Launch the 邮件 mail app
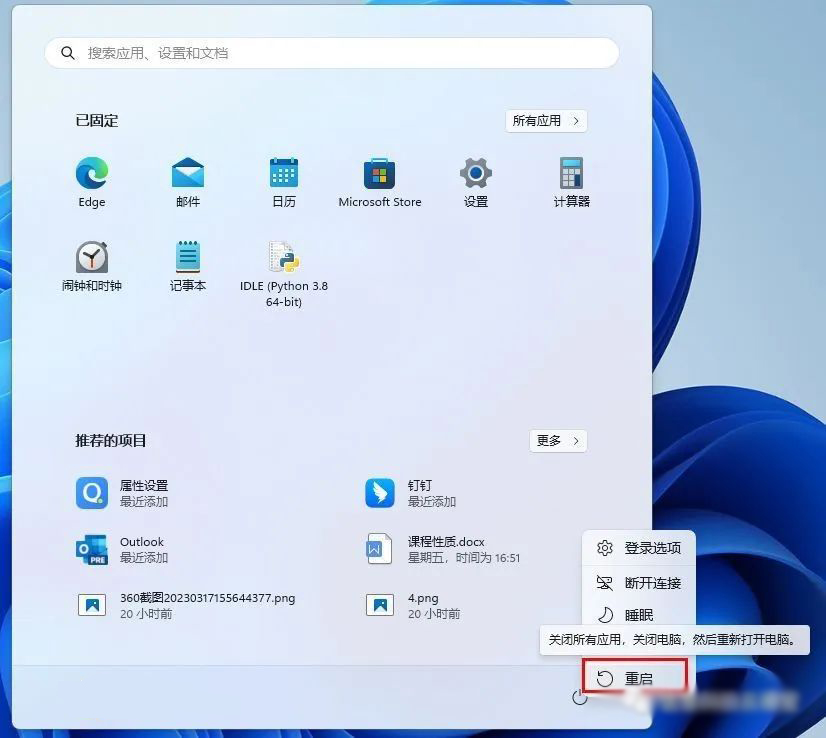The height and width of the screenshot is (738, 826). click(188, 182)
